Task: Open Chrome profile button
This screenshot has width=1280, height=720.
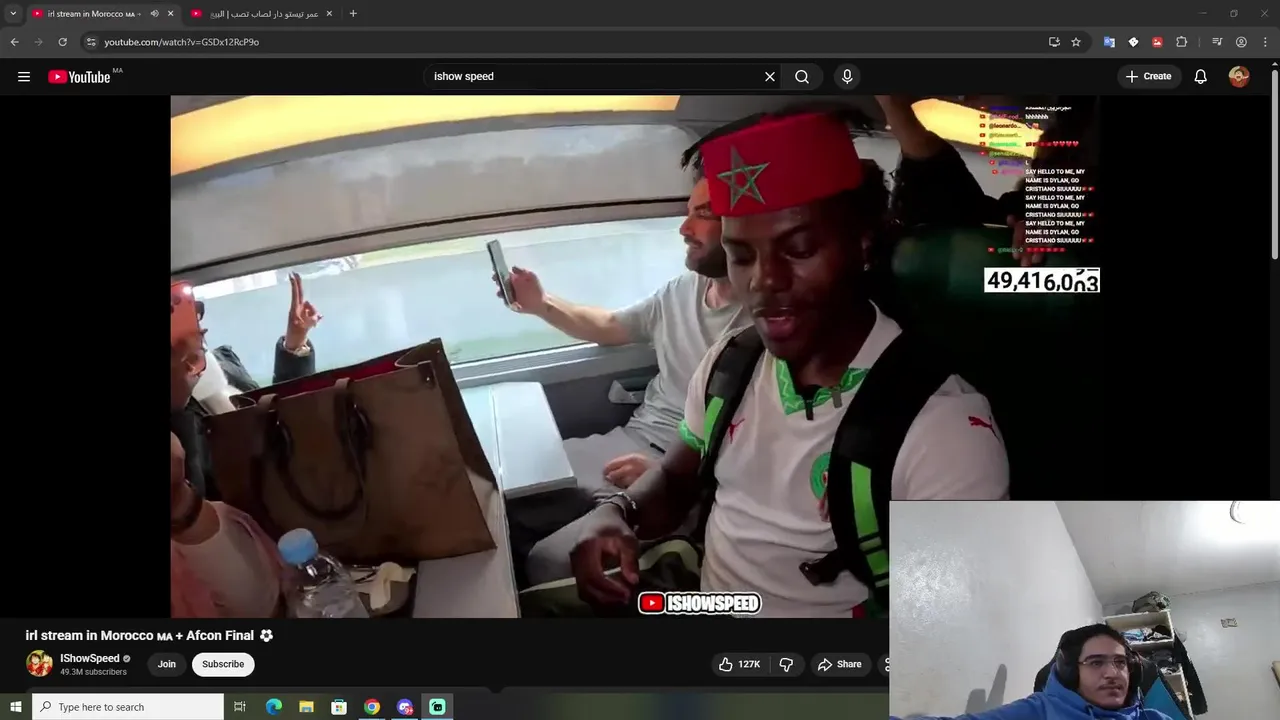Action: coord(1241,42)
